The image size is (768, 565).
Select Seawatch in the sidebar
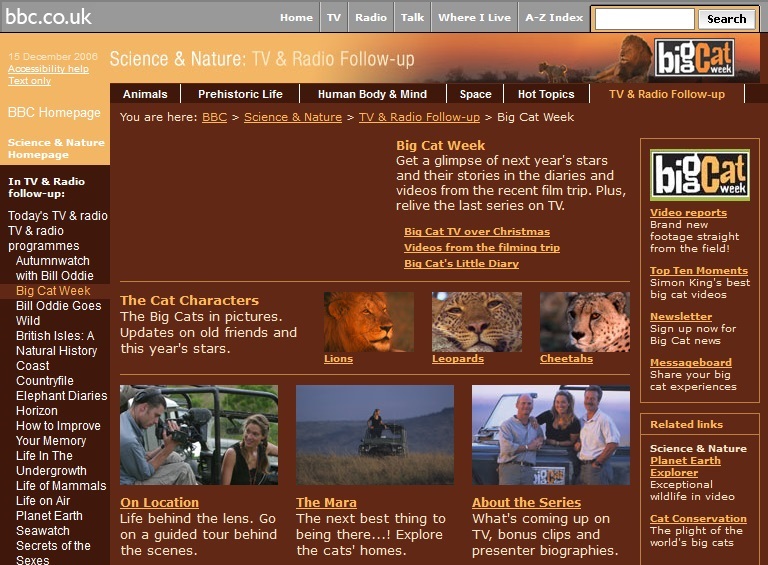43,531
